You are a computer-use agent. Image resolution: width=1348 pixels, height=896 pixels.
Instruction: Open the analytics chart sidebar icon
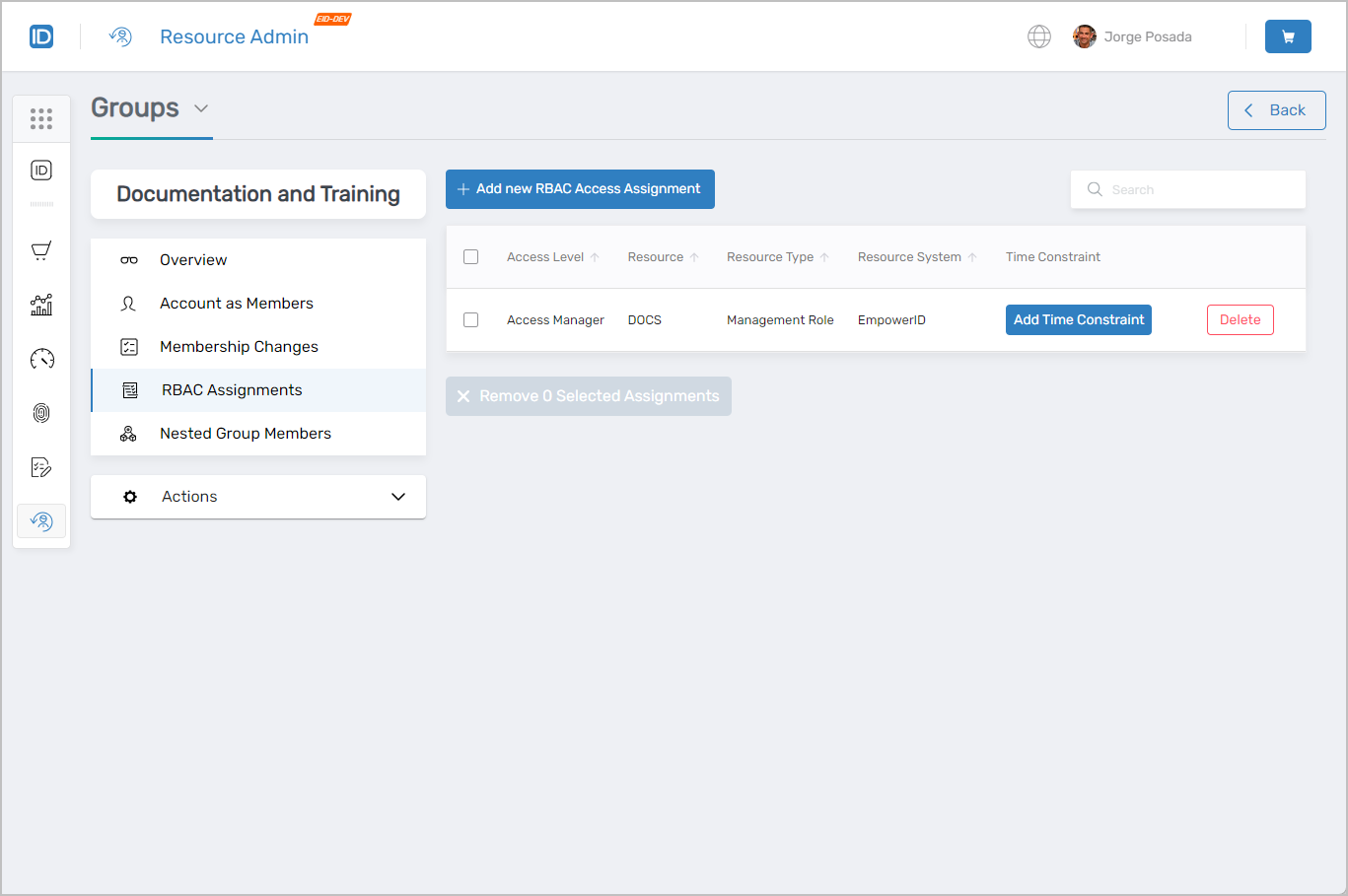(40, 305)
